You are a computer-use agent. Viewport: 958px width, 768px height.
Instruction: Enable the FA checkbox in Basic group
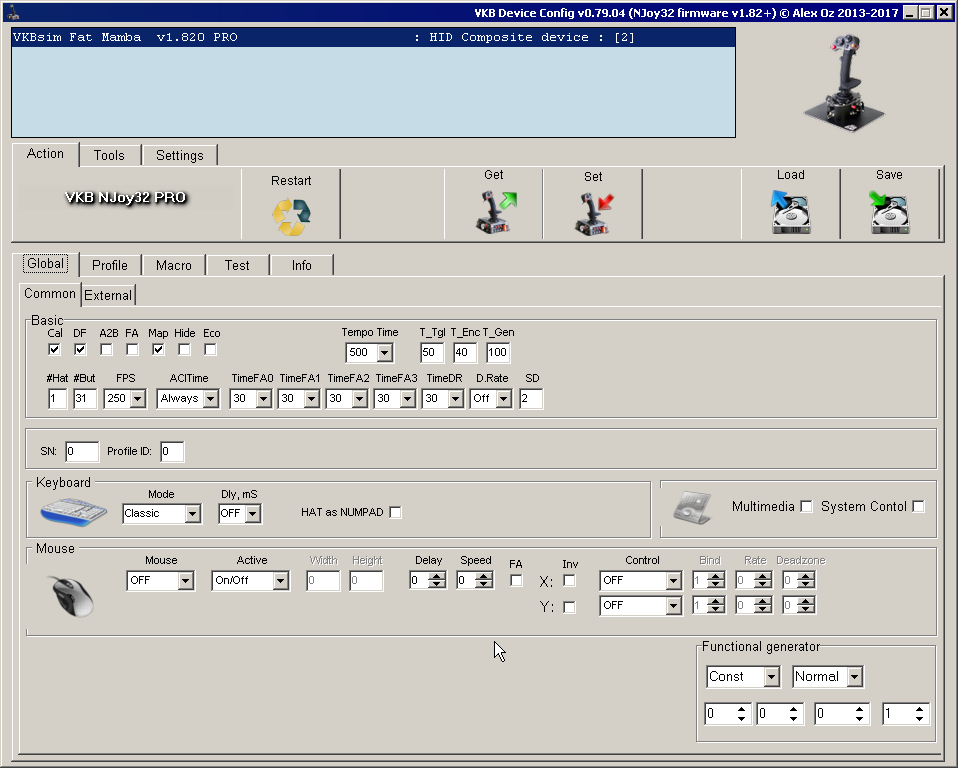tap(132, 349)
